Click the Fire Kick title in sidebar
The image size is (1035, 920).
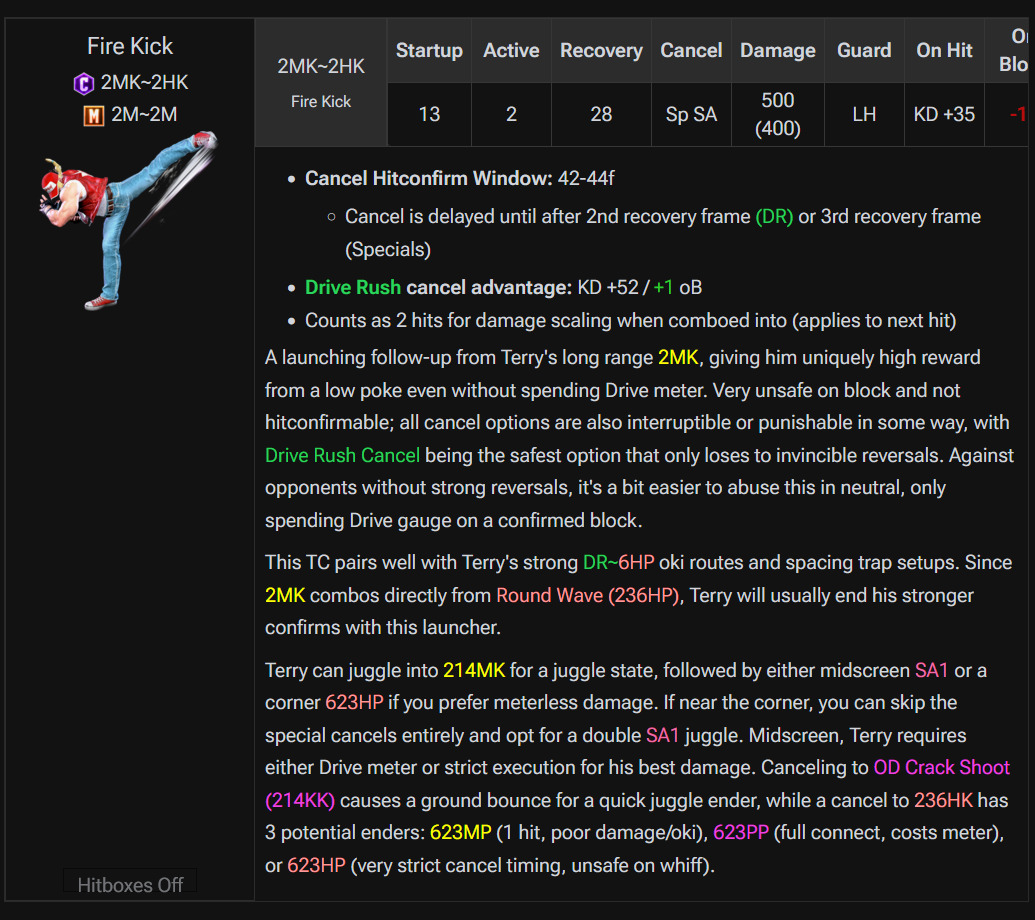click(x=130, y=46)
